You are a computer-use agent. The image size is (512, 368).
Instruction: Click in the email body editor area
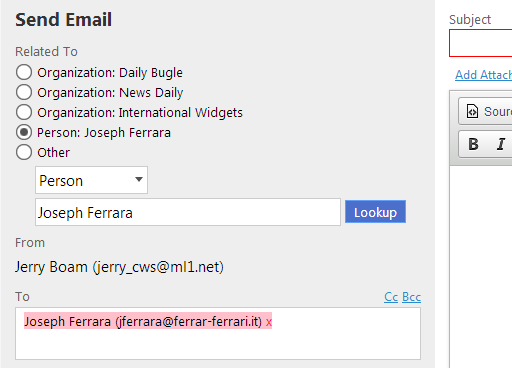click(x=481, y=267)
